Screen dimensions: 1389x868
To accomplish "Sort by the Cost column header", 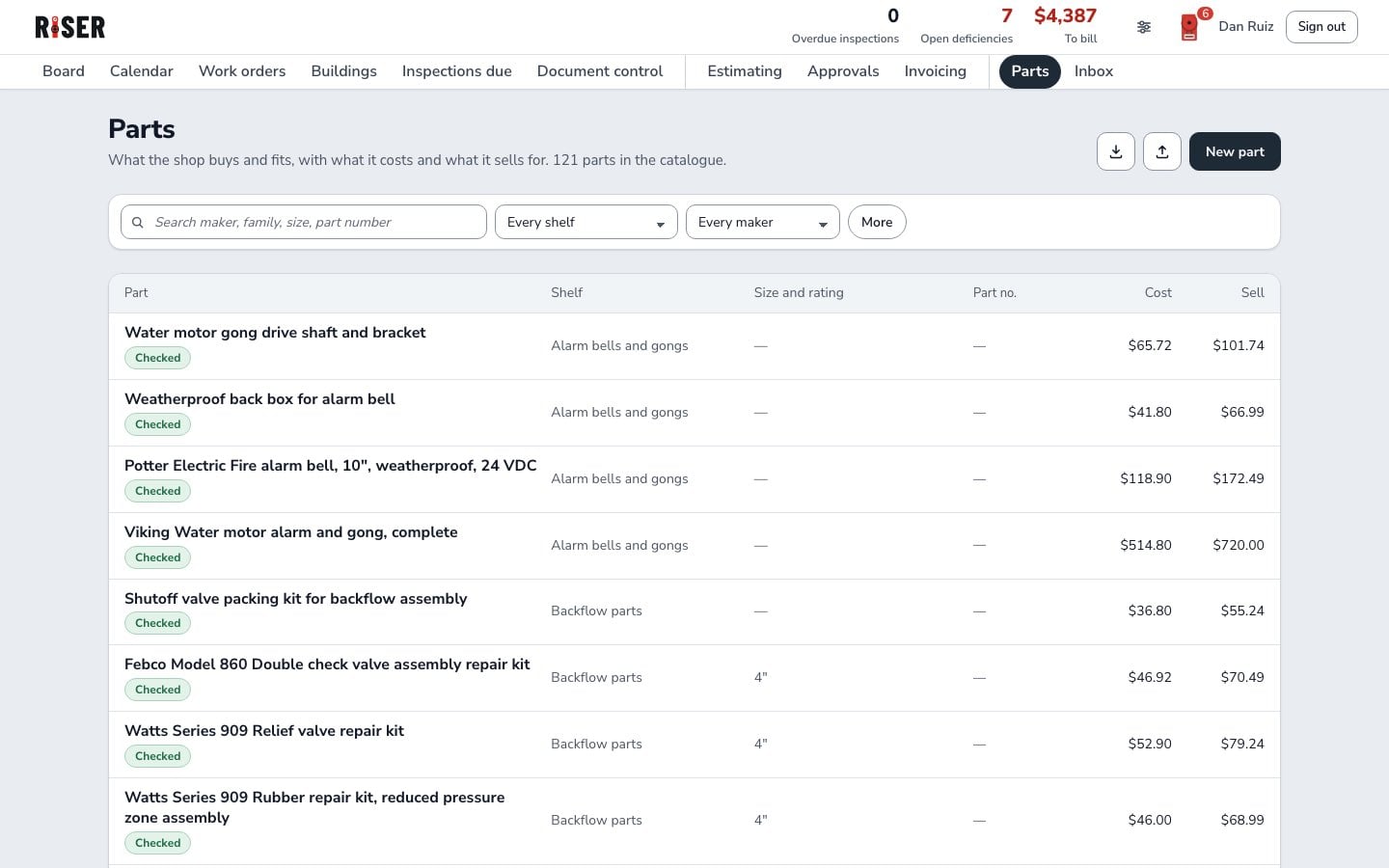I will [1158, 292].
